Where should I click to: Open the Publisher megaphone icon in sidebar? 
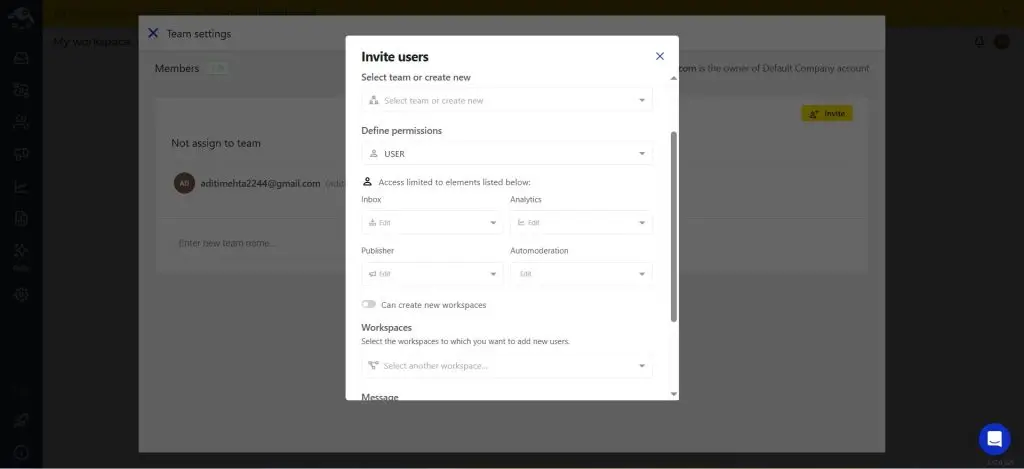tap(21, 154)
